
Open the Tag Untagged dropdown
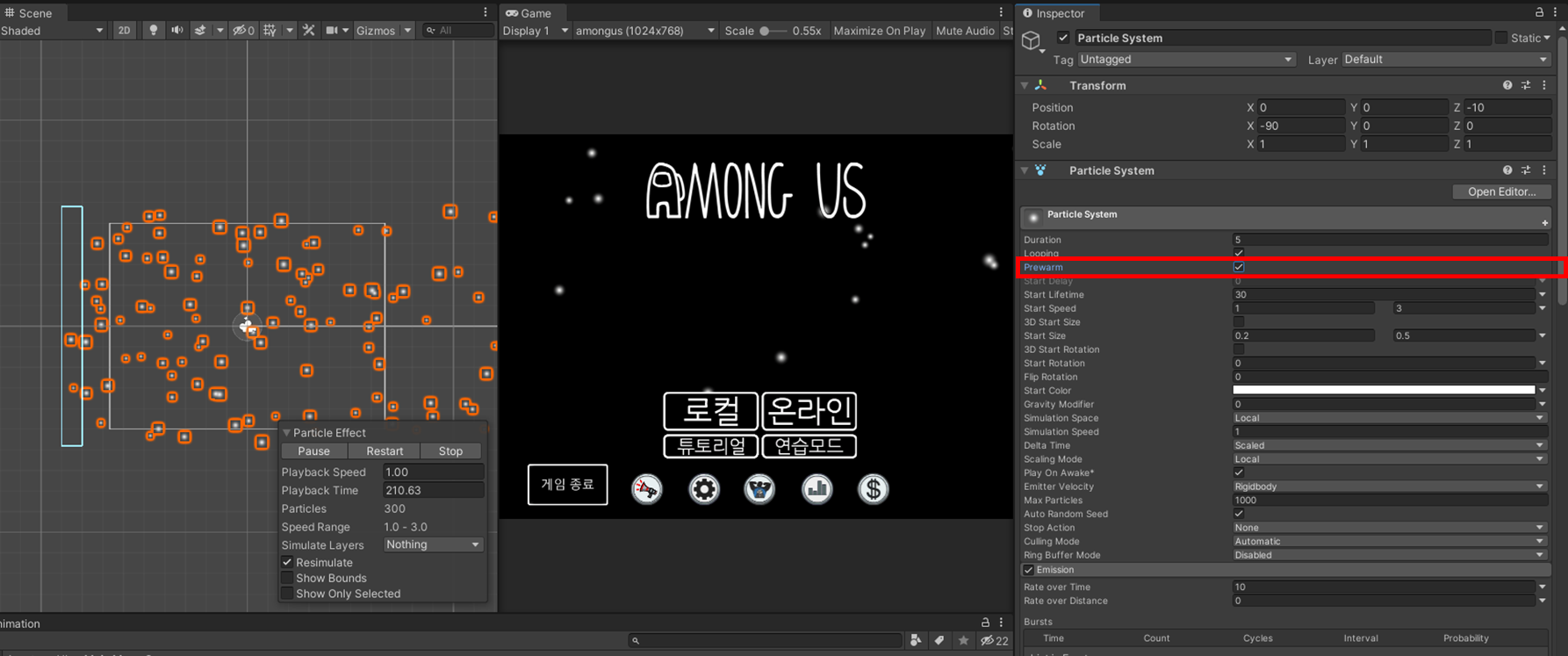coord(1186,60)
